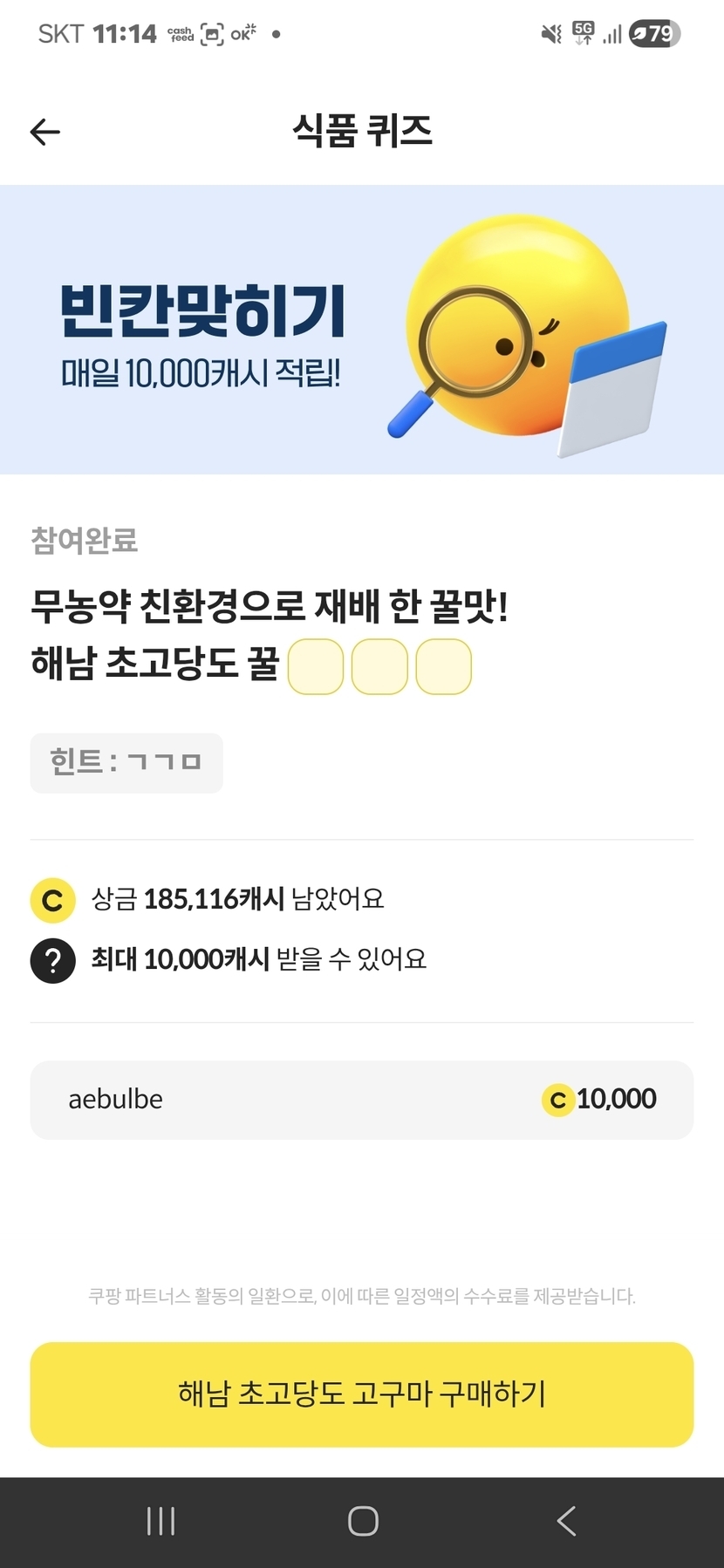Select the first blank answer box
The height and width of the screenshot is (1568, 724).
pos(316,667)
